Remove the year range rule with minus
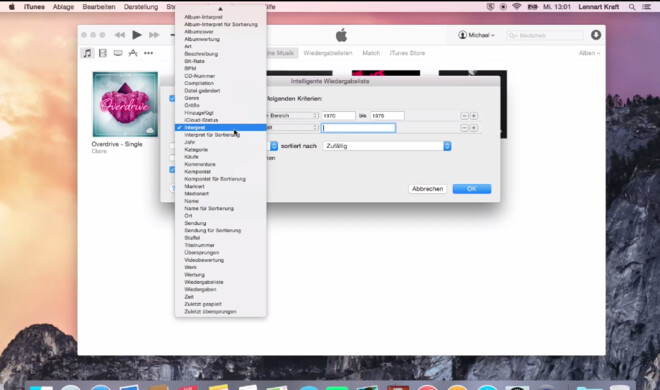The width and height of the screenshot is (660, 390). click(464, 116)
